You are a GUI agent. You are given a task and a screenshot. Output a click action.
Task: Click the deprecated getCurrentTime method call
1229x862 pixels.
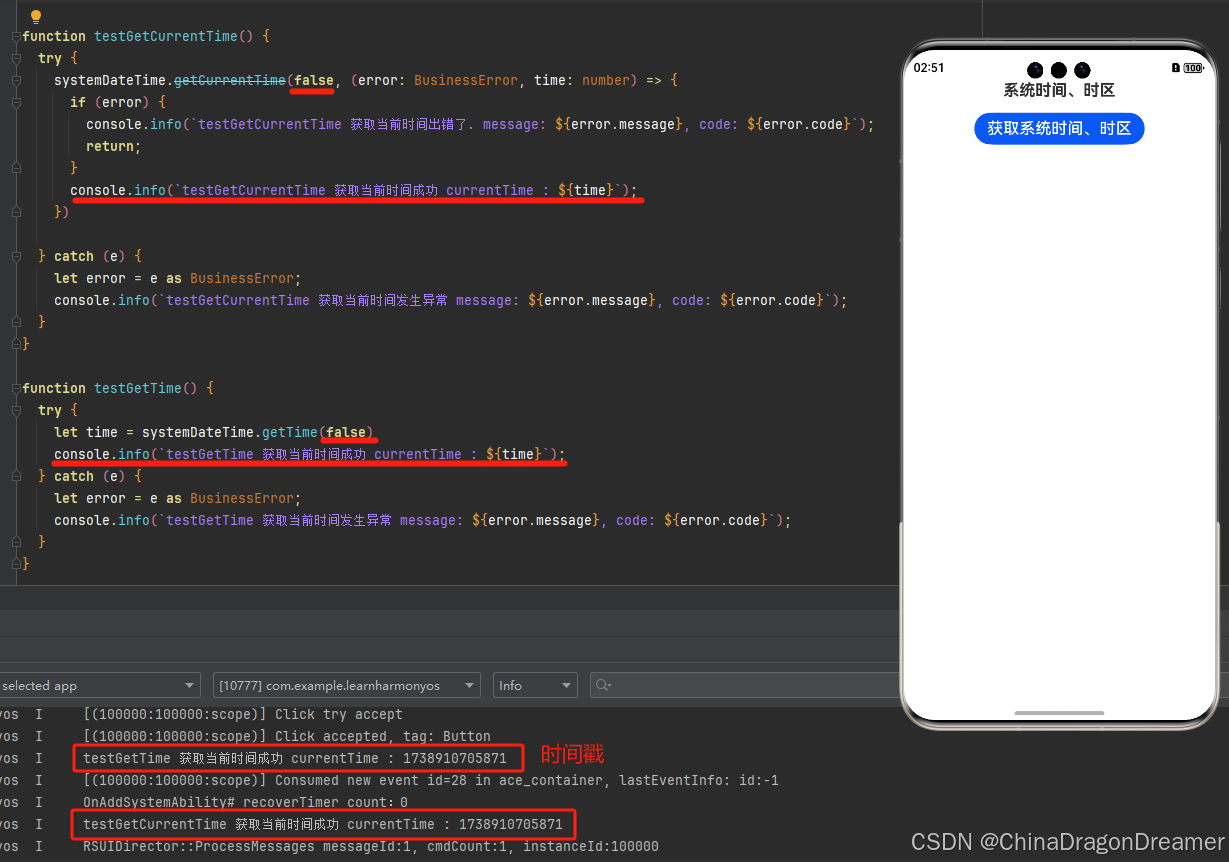coord(230,80)
